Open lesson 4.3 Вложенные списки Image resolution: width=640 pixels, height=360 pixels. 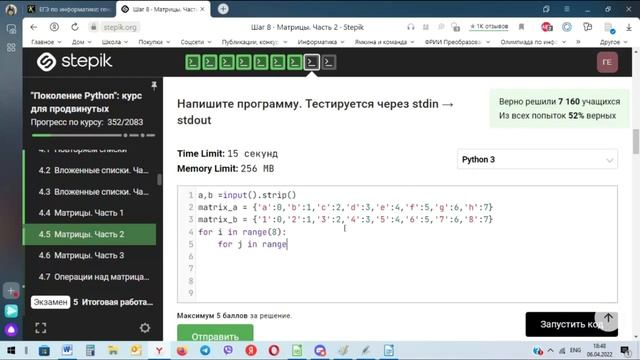pos(93,191)
